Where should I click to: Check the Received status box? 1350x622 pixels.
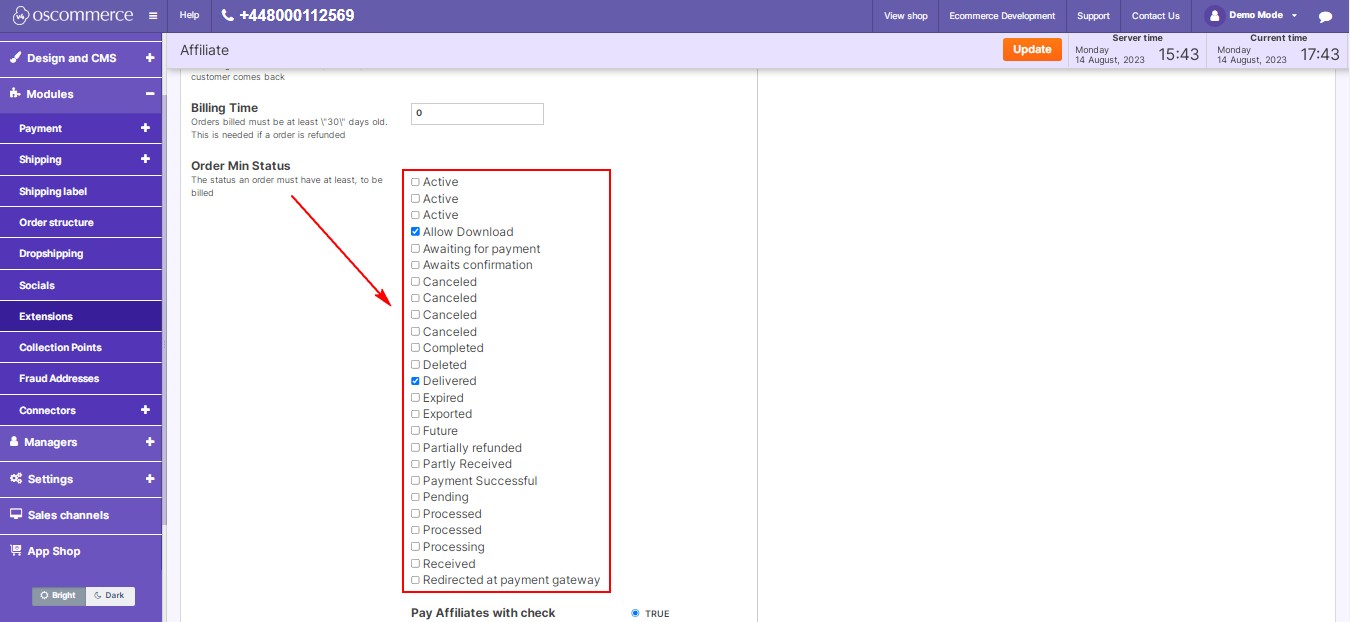(415, 564)
